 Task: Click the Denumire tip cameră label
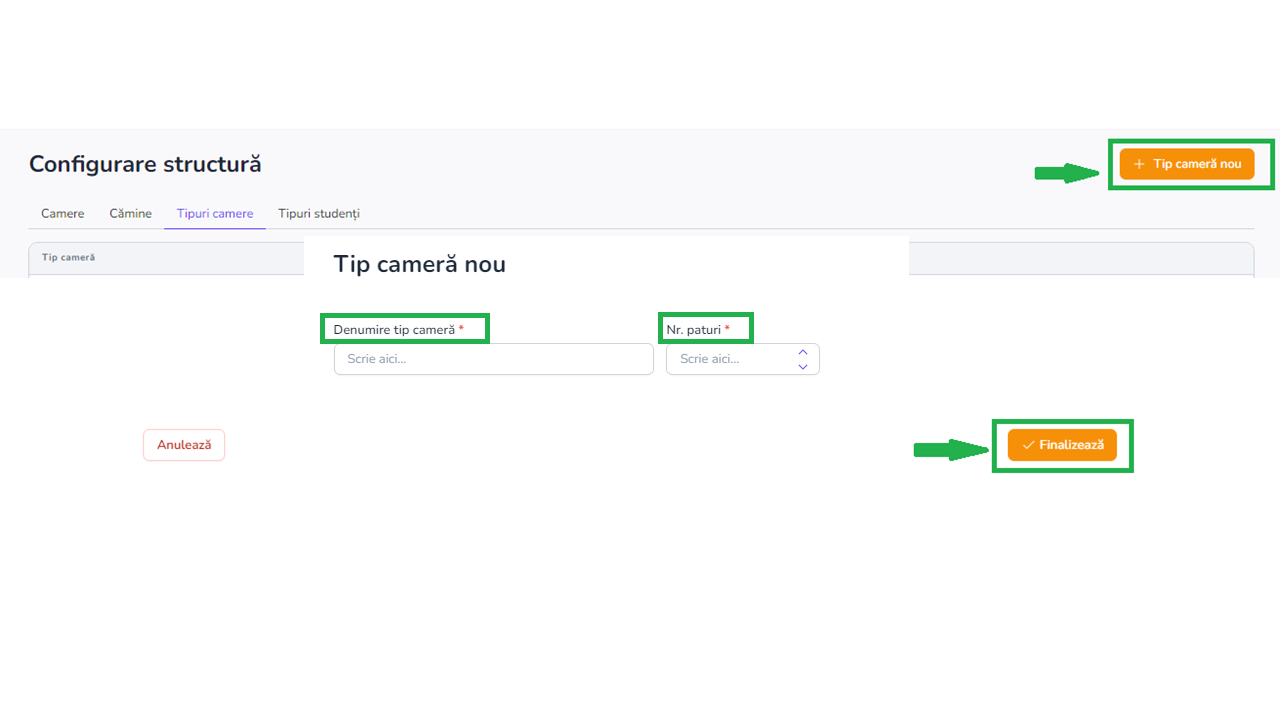pos(394,330)
